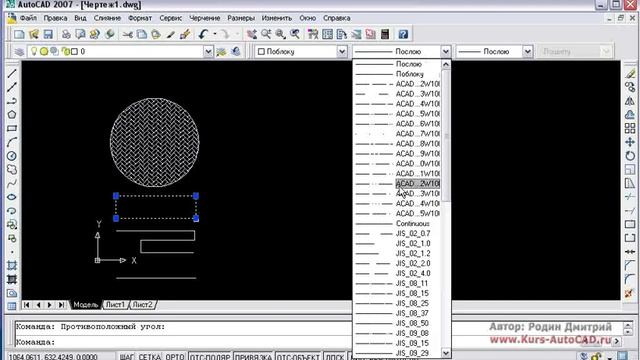Click the Cut scissors icon

pyautogui.click(x=127, y=34)
